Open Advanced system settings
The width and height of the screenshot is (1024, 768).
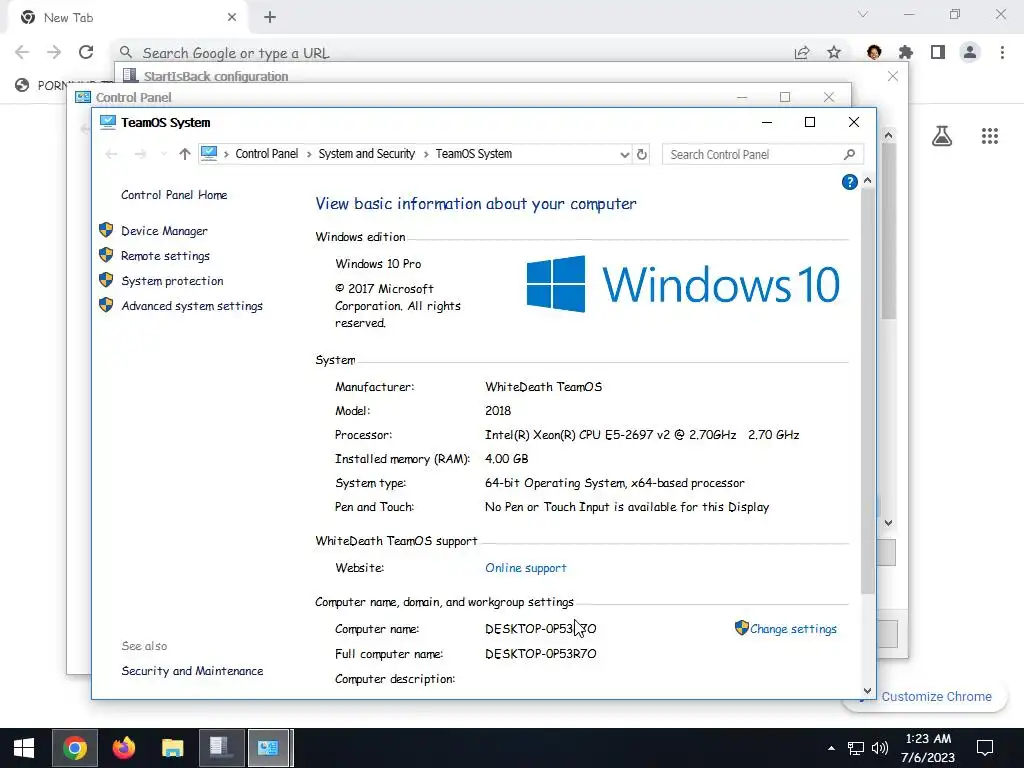[192, 306]
